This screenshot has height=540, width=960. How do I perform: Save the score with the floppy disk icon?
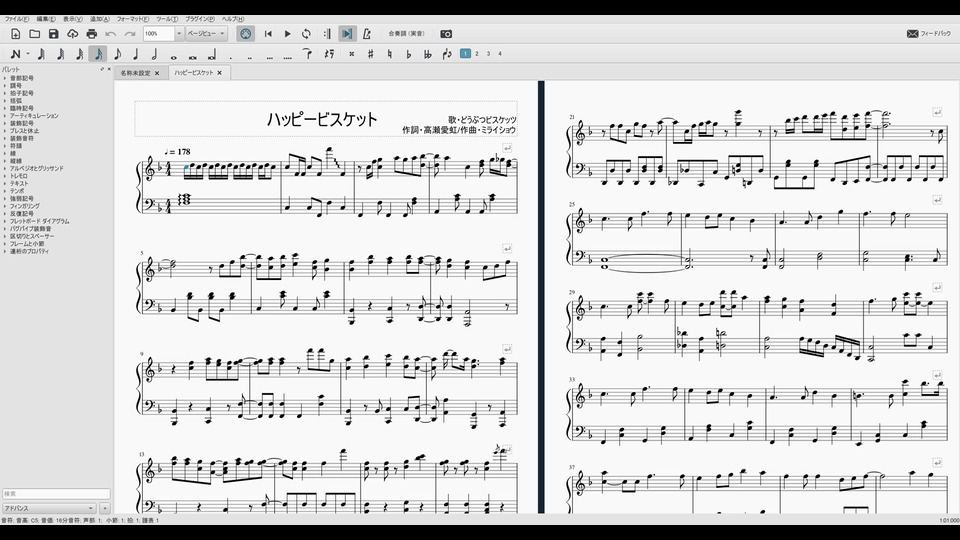[x=54, y=34]
